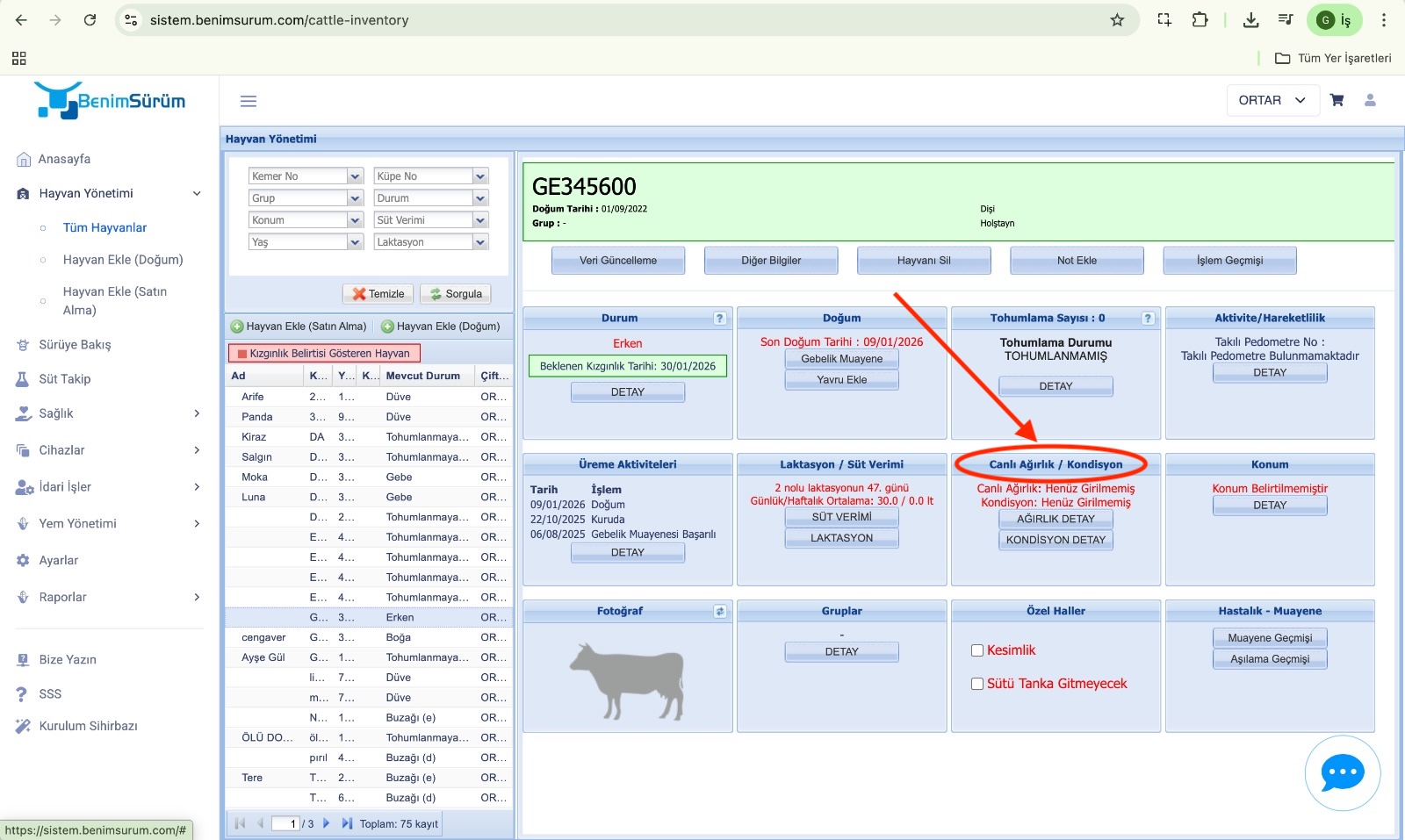This screenshot has width=1405, height=840.
Task: Click the BenimSürüm logo
Action: pyautogui.click(x=111, y=100)
